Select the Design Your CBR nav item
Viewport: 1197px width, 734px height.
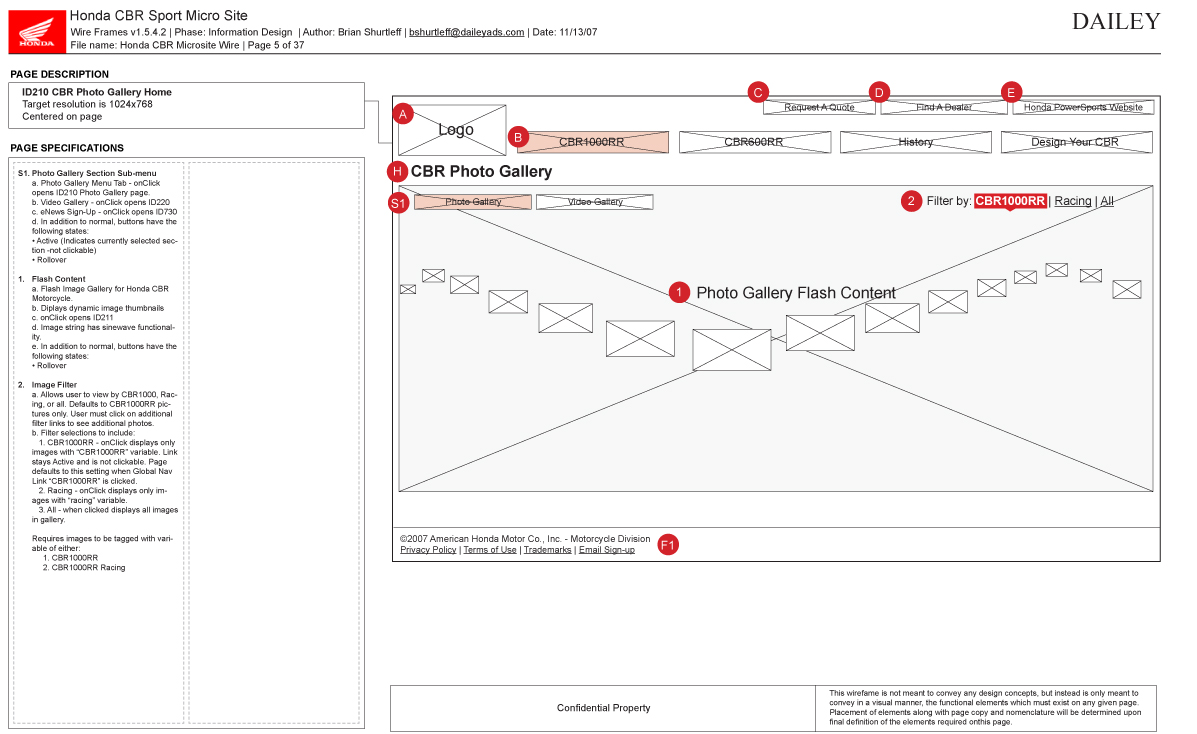(1075, 142)
